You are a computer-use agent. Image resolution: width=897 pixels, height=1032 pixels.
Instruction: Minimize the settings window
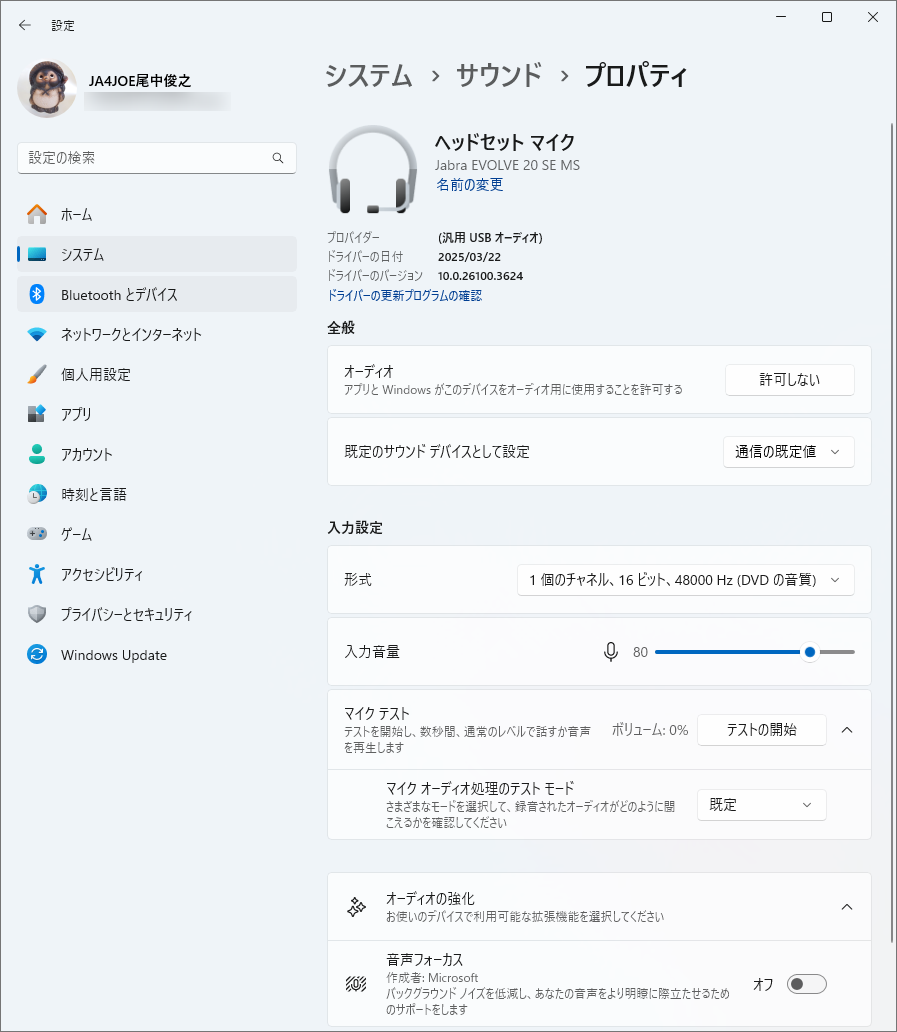(x=781, y=18)
